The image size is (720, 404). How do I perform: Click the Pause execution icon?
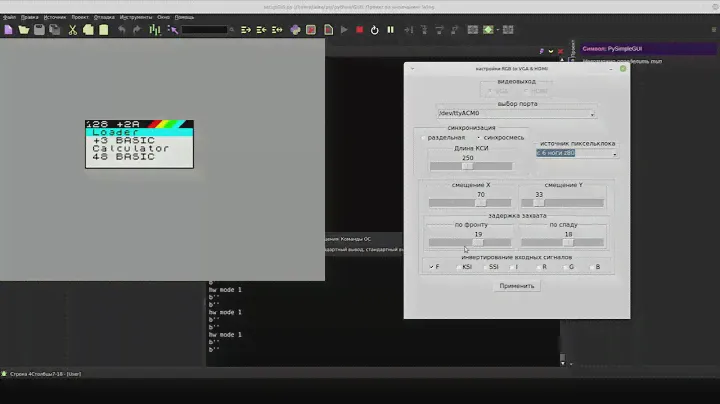(x=390, y=30)
